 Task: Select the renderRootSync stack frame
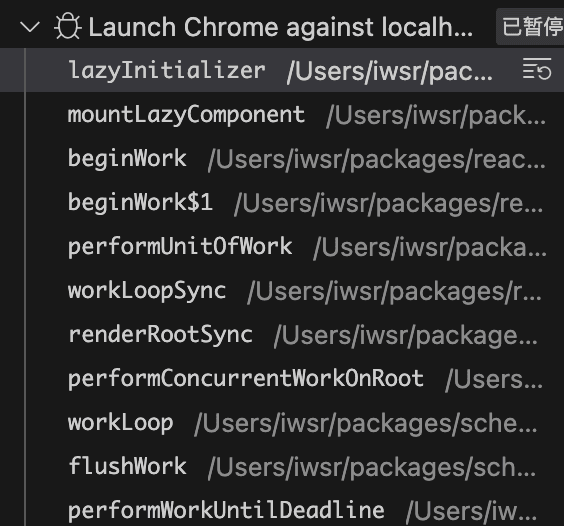click(x=282, y=334)
